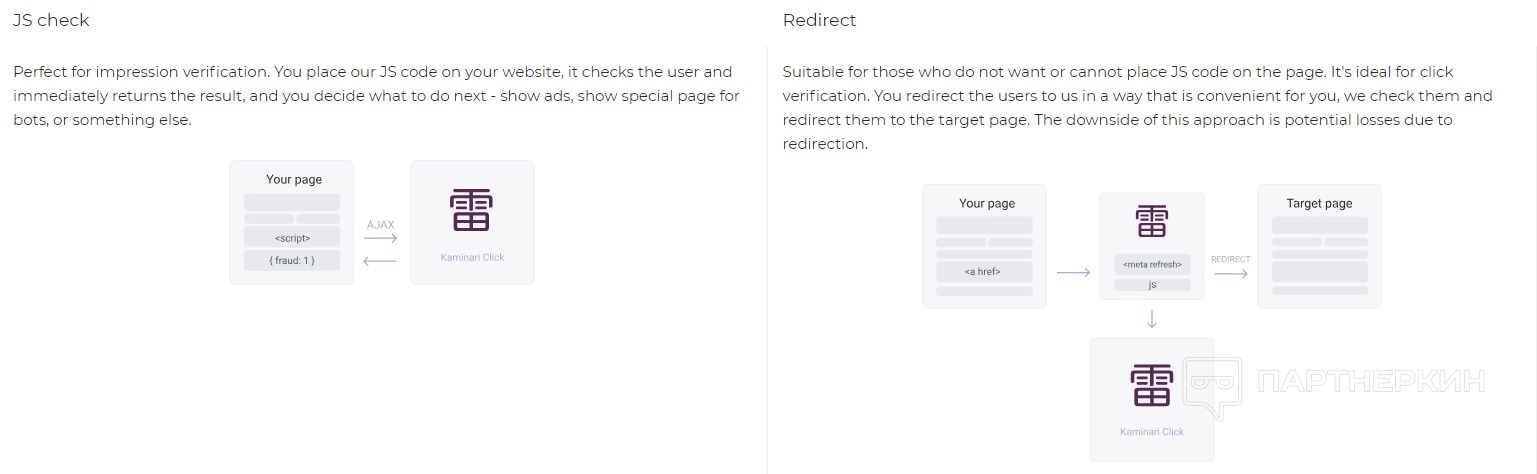This screenshot has width=1537, height=474.
Task: Click the Kaminari logo in the JS check diagram
Action: (x=471, y=210)
